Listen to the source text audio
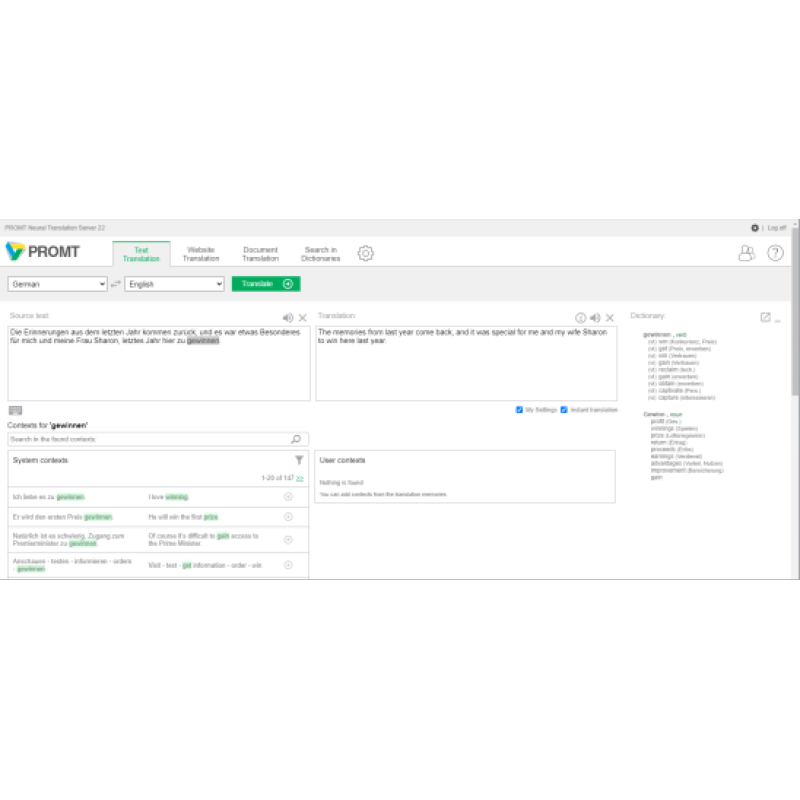Image resolution: width=800 pixels, height=800 pixels. pyautogui.click(x=288, y=318)
